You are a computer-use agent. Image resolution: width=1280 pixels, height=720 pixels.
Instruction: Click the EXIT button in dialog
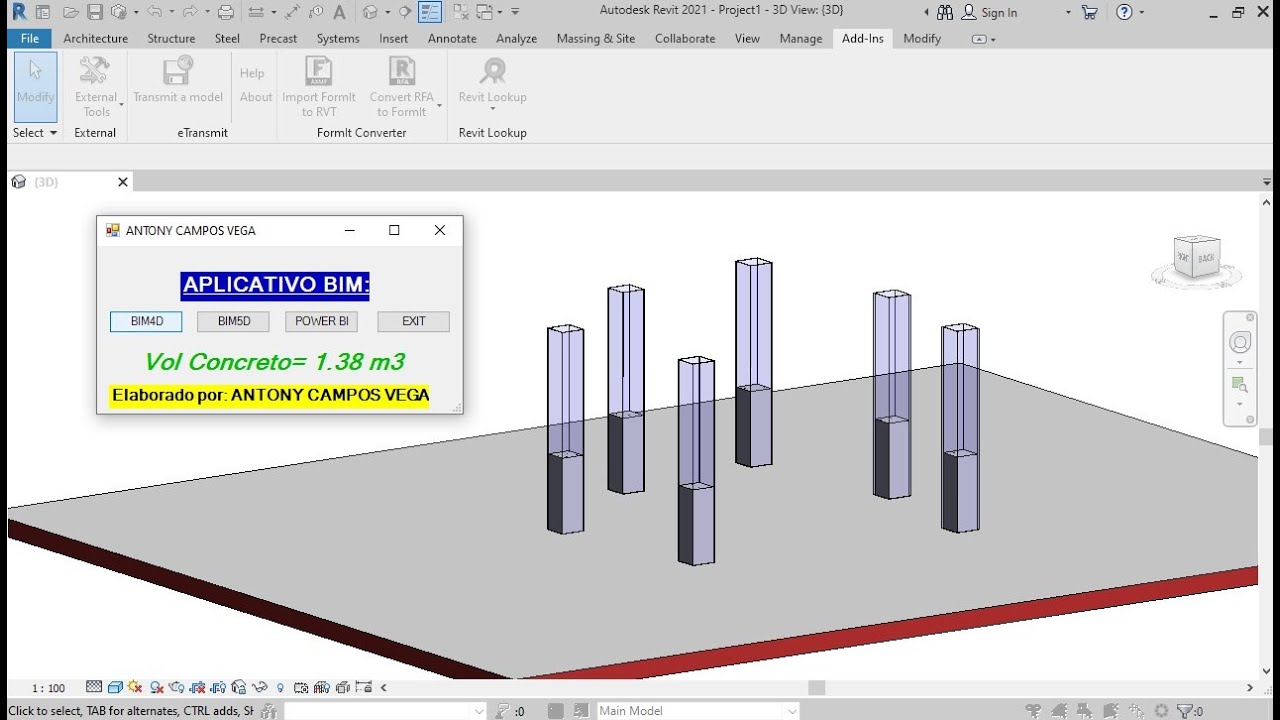(413, 321)
